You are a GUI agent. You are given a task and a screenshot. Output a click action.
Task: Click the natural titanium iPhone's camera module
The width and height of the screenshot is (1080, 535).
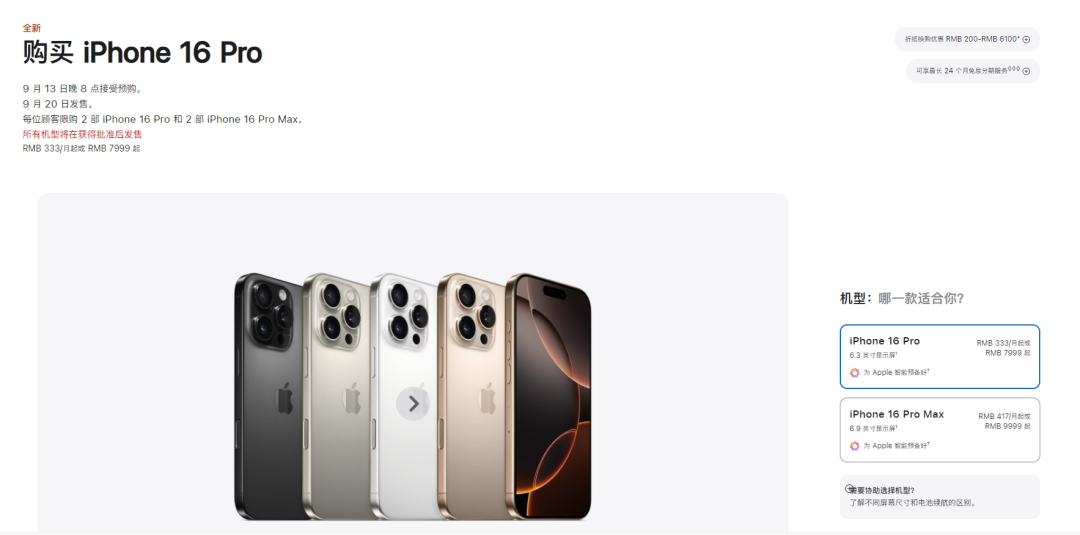tap(340, 313)
